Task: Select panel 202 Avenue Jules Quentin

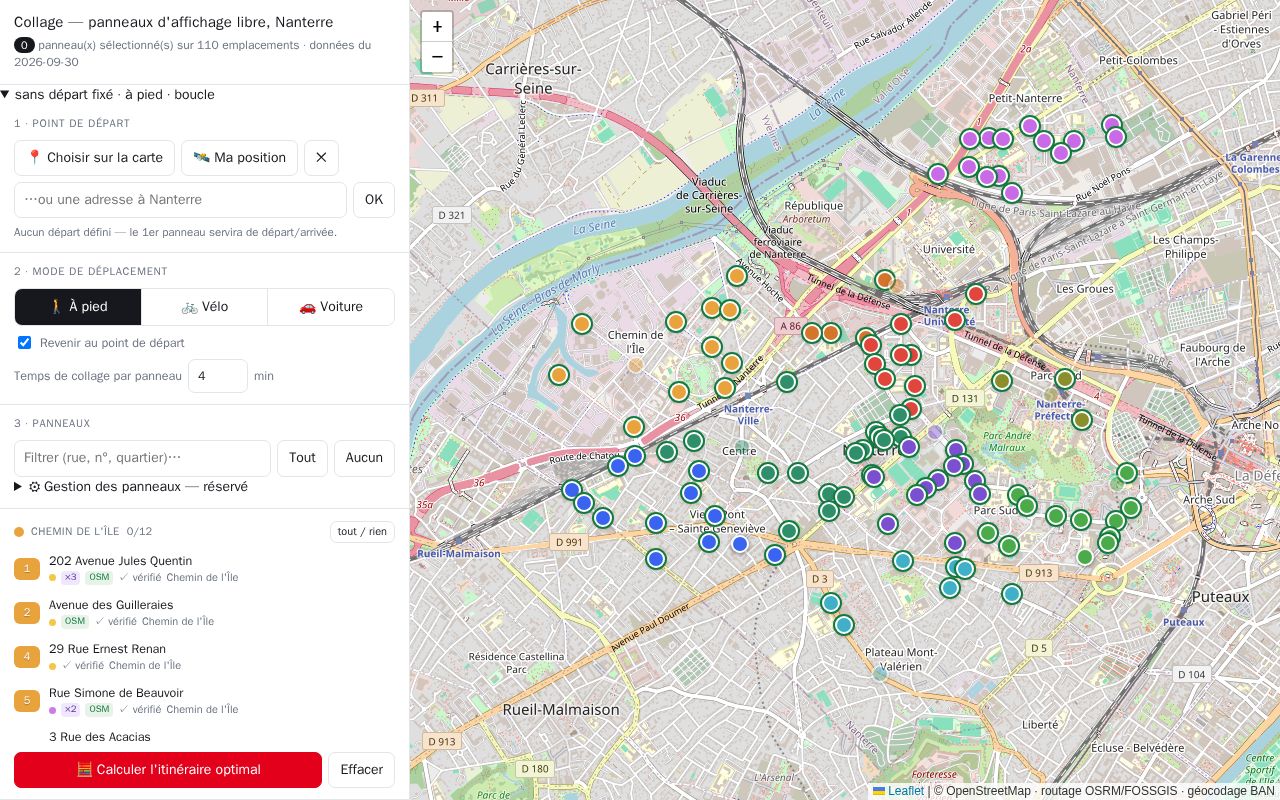Action: (204, 569)
